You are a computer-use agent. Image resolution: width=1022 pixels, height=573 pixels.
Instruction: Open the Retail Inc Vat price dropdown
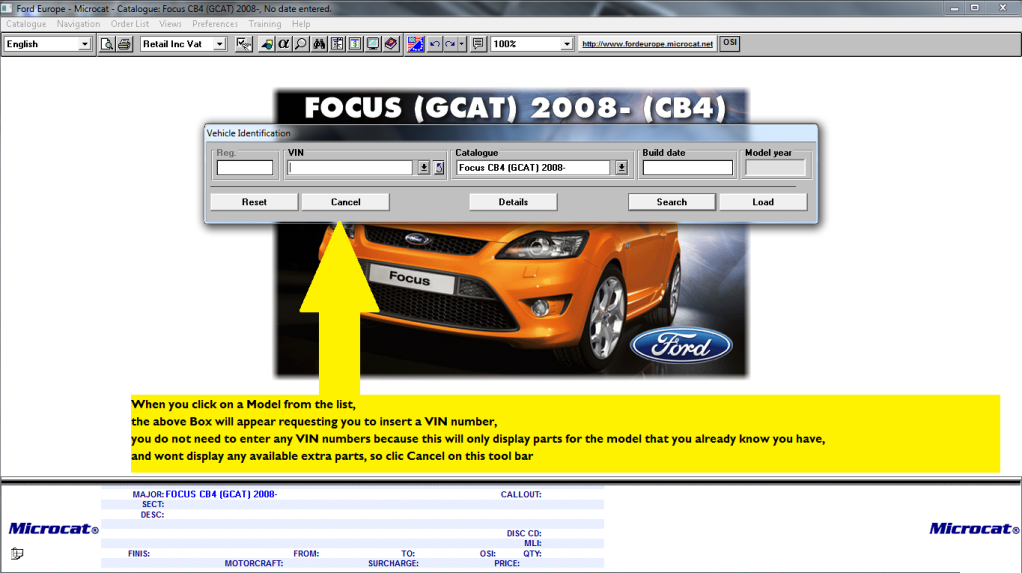click(220, 44)
